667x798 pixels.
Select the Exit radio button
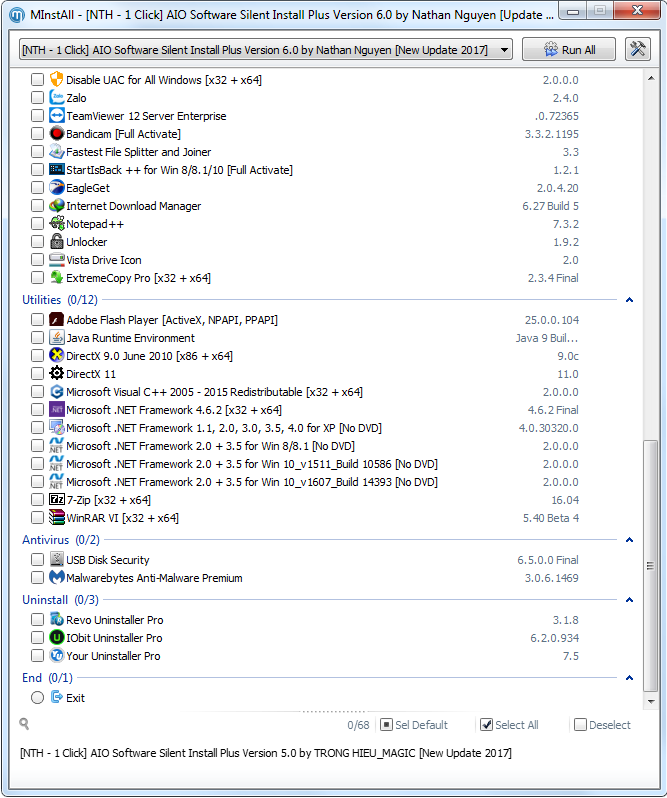(x=37, y=697)
